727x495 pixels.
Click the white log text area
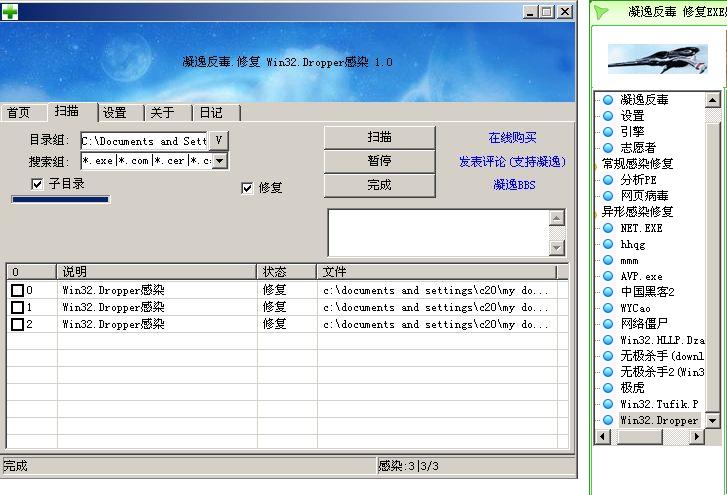pos(439,233)
